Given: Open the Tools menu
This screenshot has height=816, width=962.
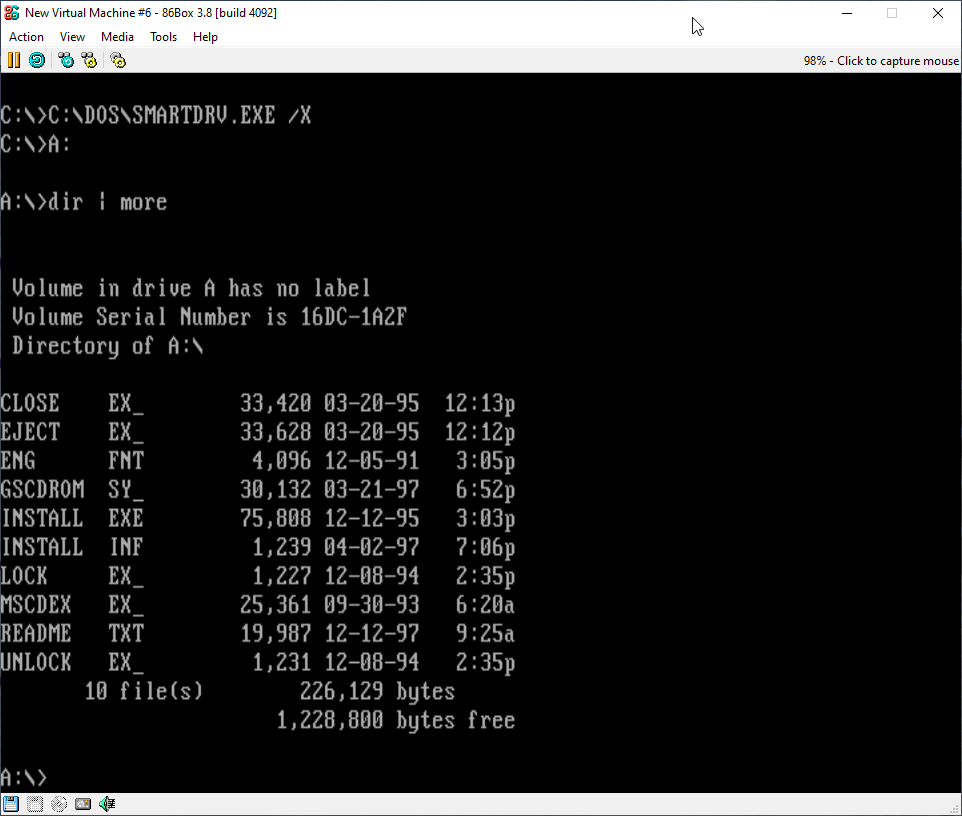Looking at the screenshot, I should (x=163, y=37).
